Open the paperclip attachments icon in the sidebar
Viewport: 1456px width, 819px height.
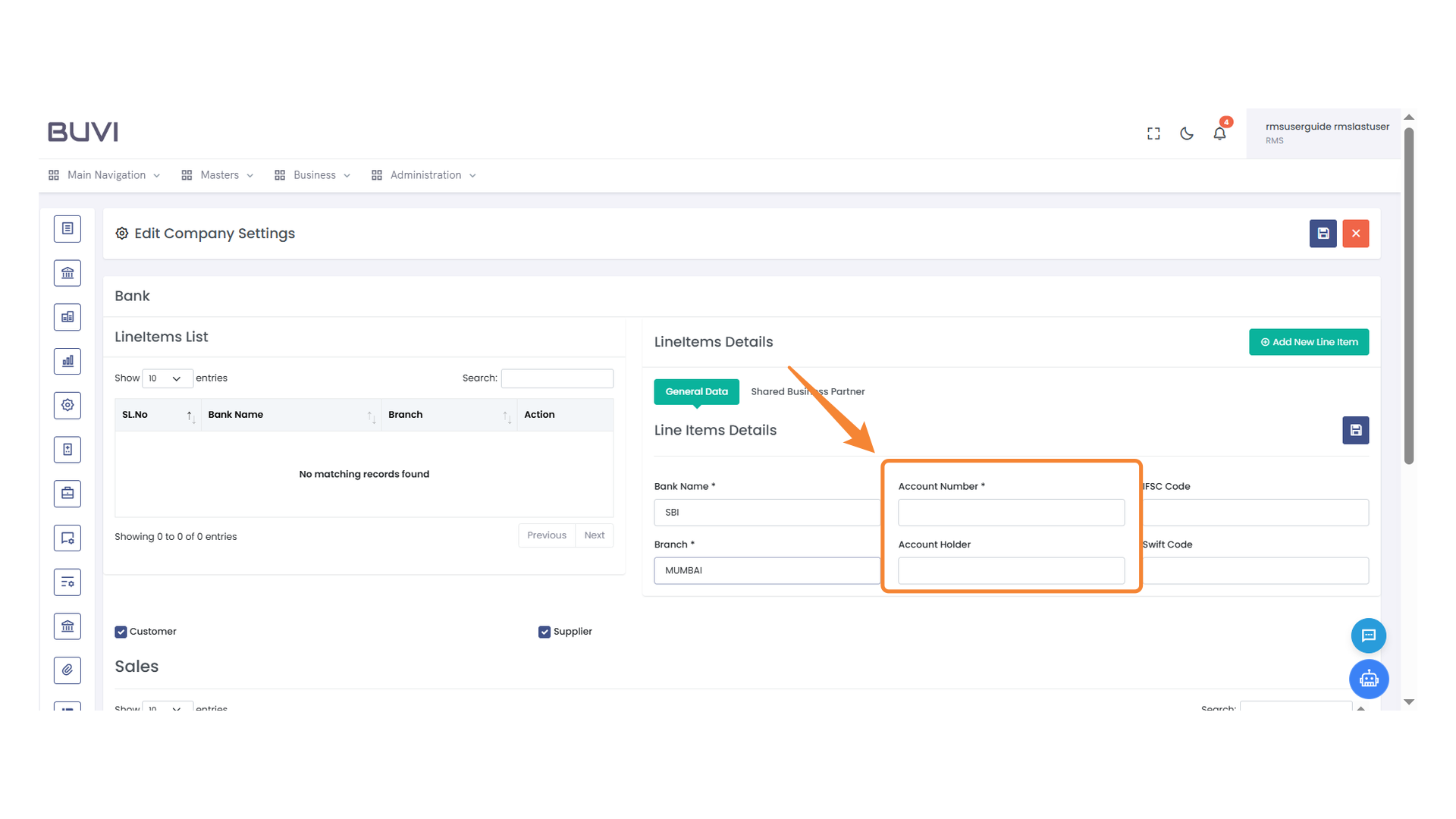pos(67,670)
